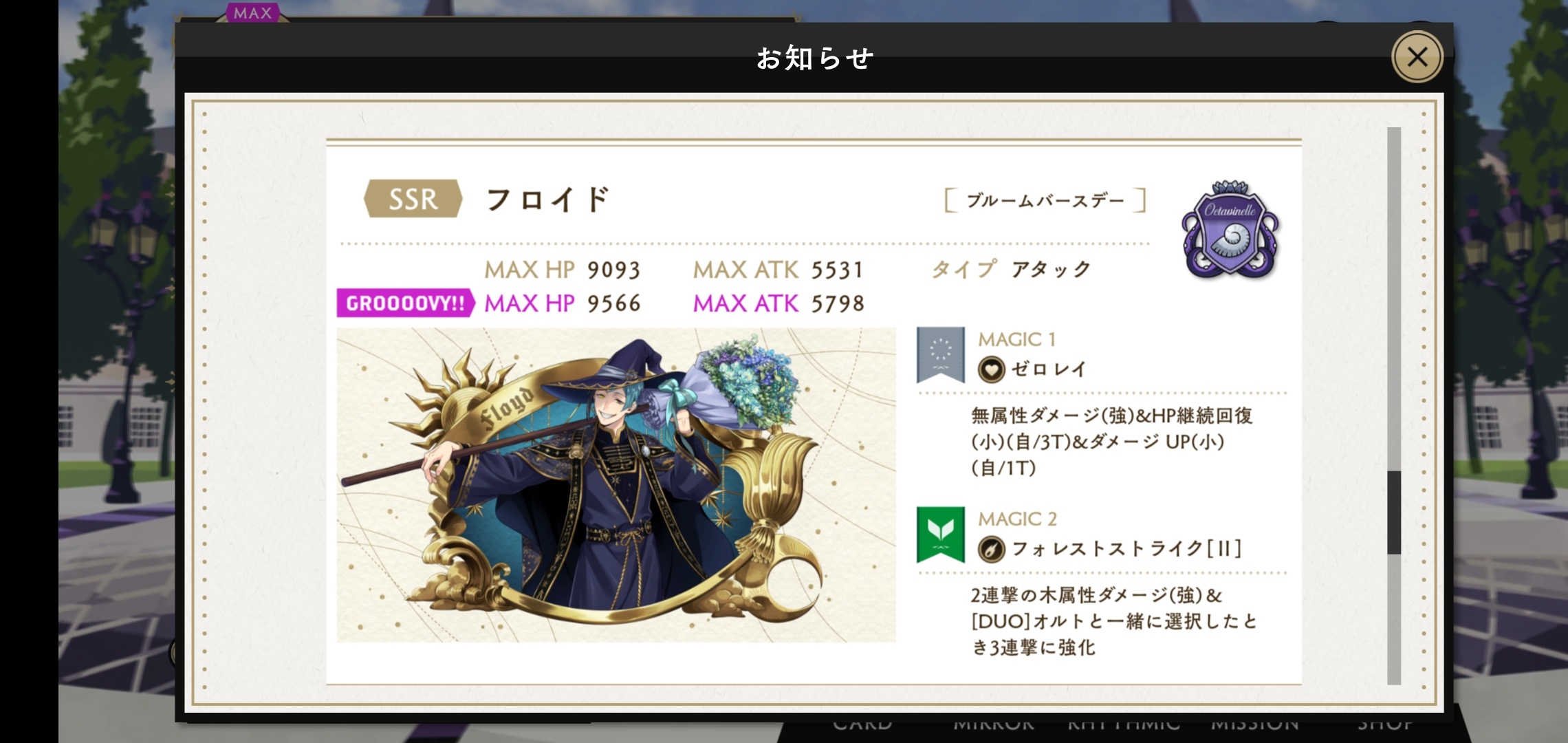
Task: Click the character name フロイド
Action: tap(547, 200)
